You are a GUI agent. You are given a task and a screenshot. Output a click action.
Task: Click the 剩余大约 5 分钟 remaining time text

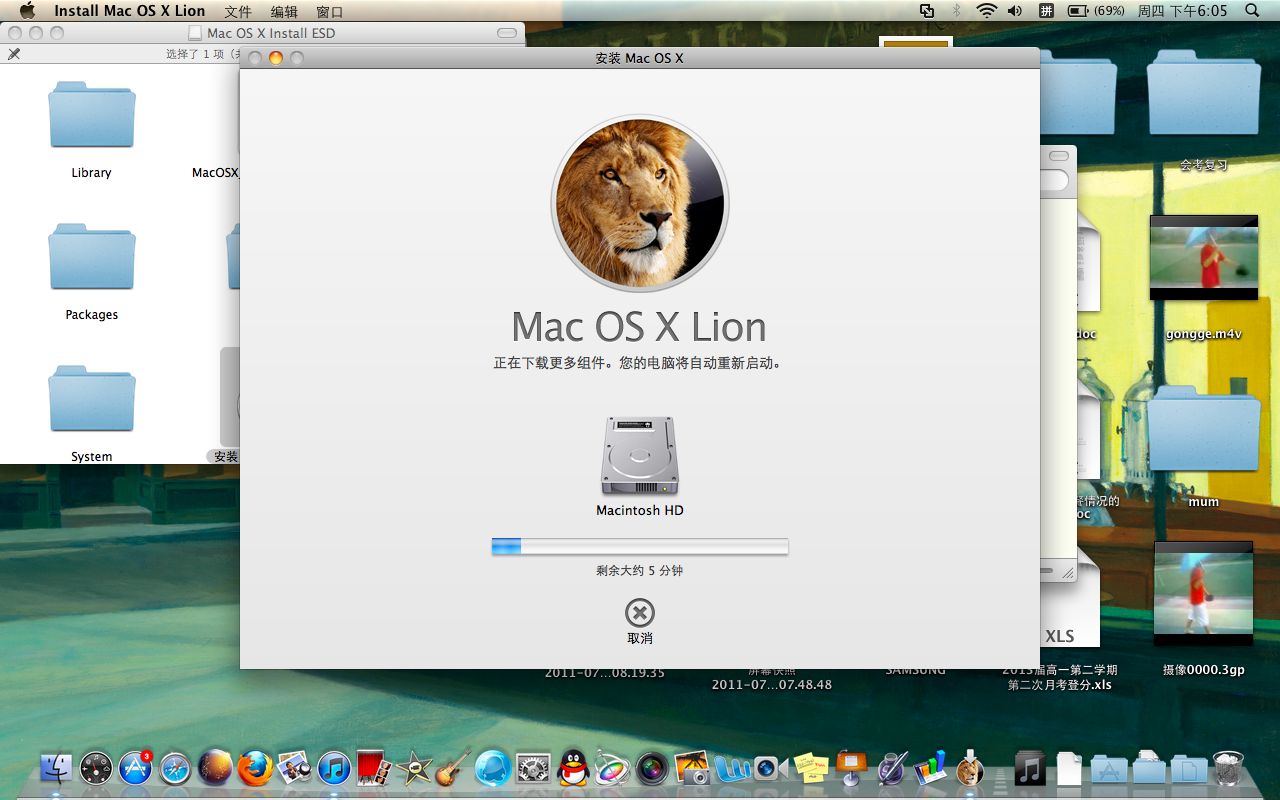640,570
